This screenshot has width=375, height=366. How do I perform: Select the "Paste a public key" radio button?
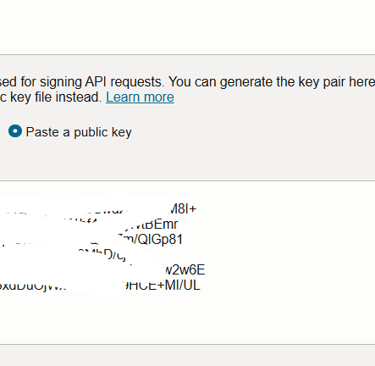(15, 131)
